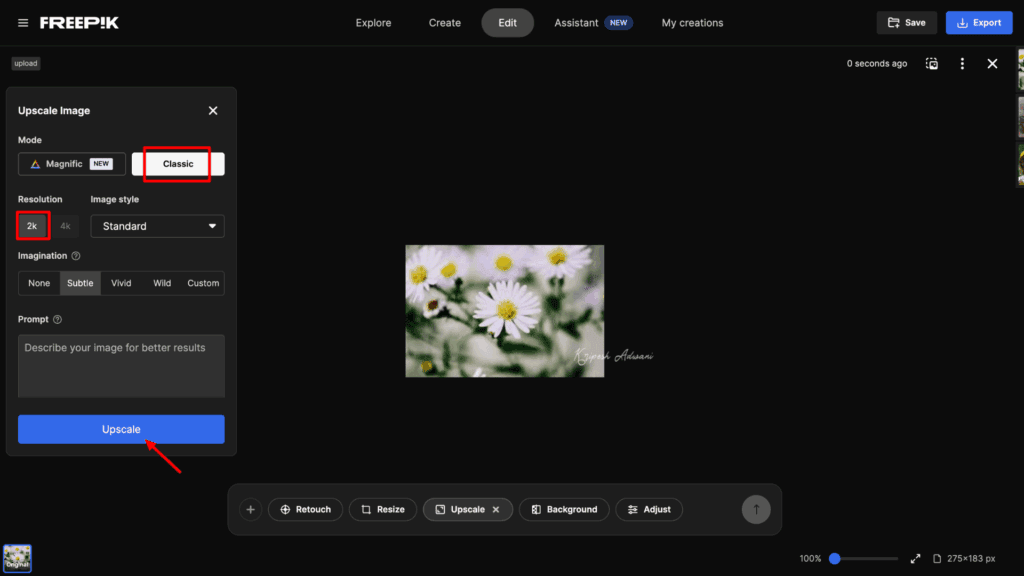Open the three-dot more options menu
Screen dimensions: 1024x576
tap(962, 64)
